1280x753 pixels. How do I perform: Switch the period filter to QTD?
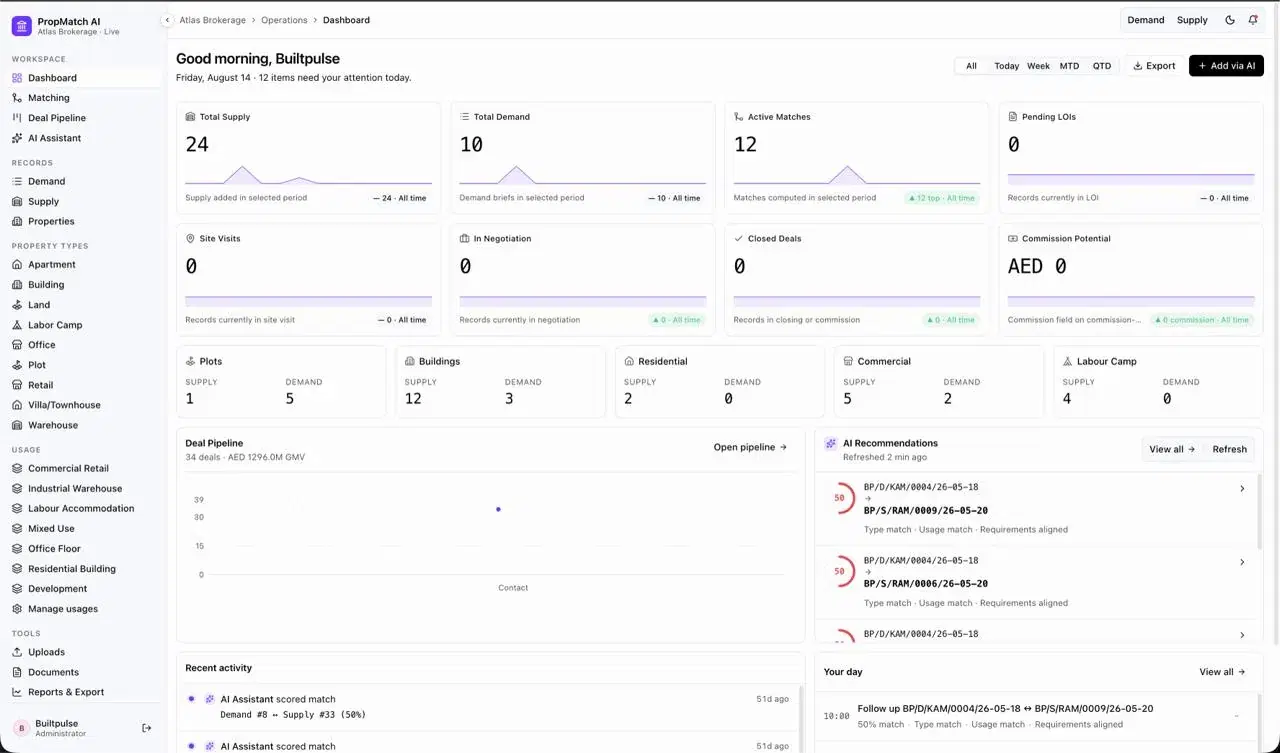[1102, 66]
